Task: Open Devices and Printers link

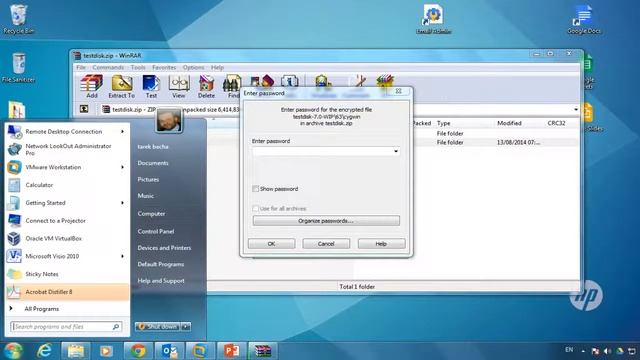Action: tap(164, 248)
